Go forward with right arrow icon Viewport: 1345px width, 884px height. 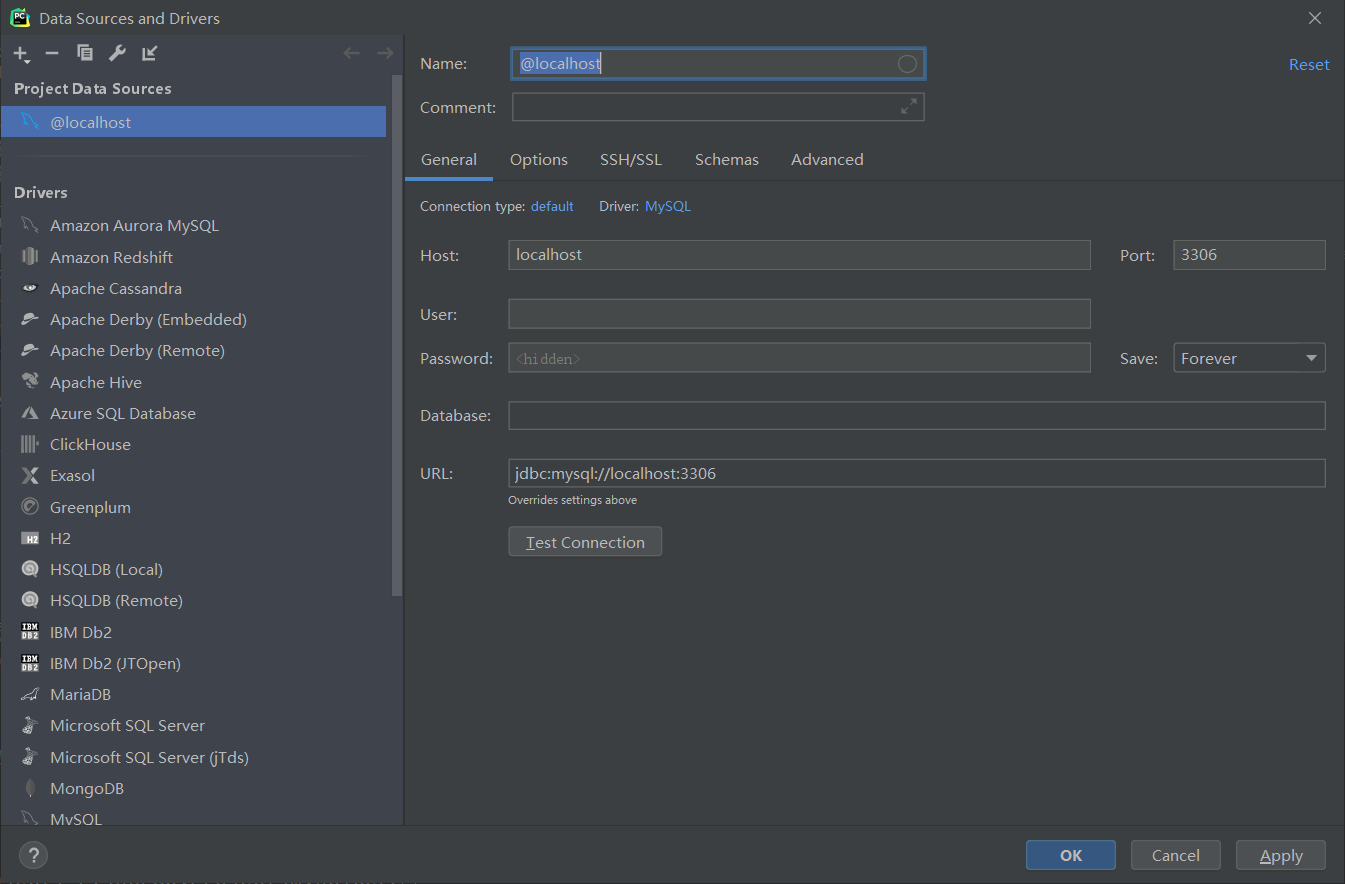pyautogui.click(x=384, y=53)
